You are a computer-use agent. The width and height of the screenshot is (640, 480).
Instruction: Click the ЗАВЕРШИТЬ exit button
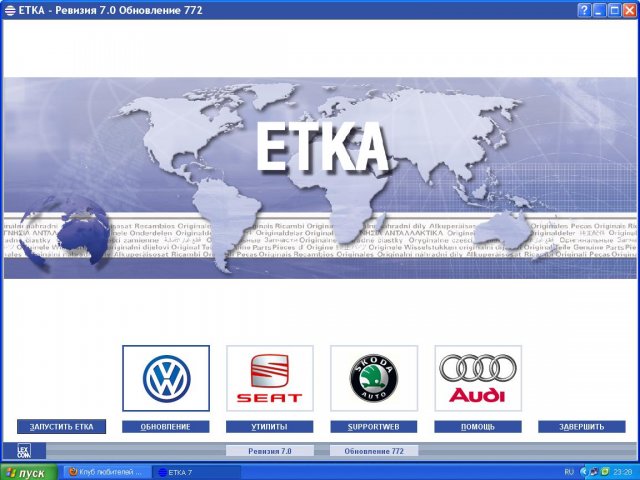582,427
